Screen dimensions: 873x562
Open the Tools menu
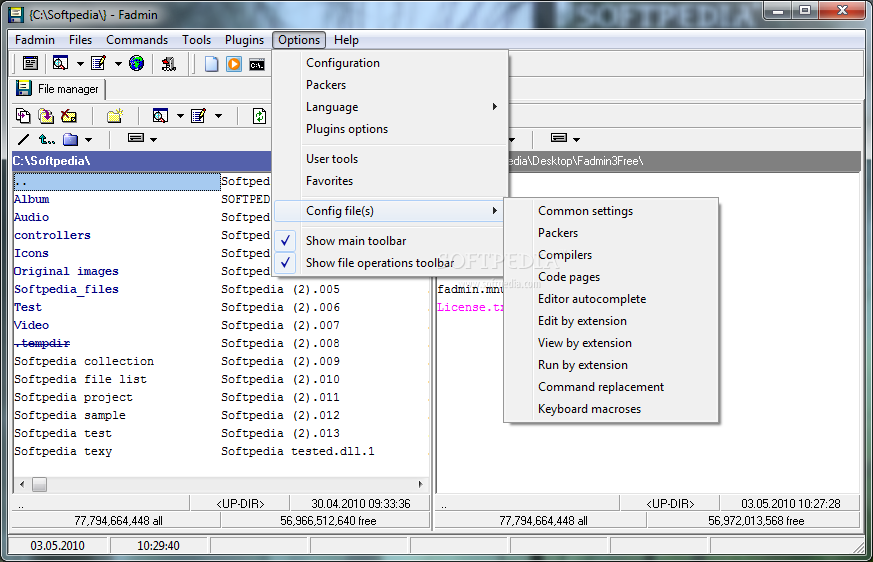click(x=197, y=40)
